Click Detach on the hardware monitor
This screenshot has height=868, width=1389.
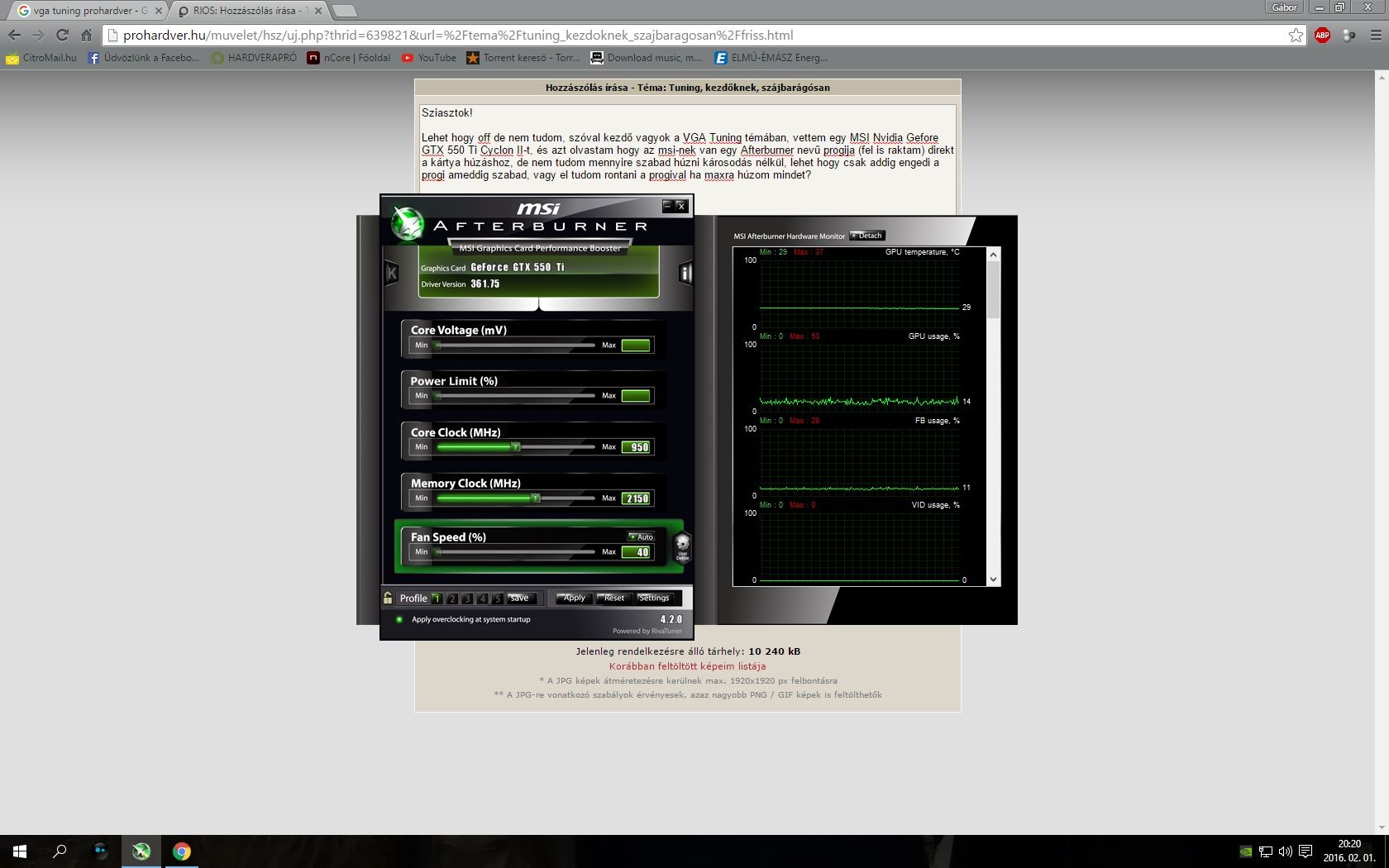tap(867, 236)
